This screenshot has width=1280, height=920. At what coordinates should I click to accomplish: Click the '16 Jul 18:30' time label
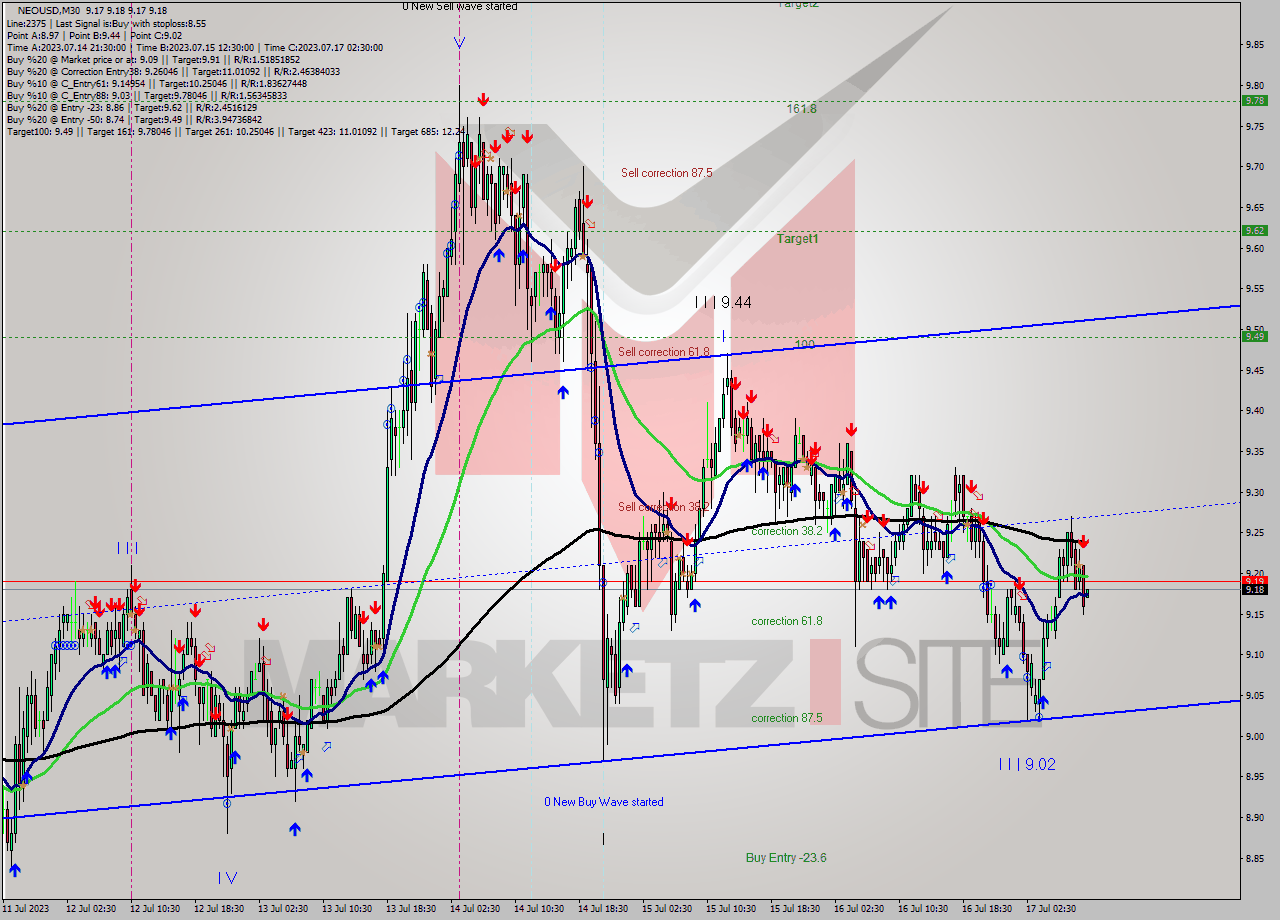(987, 909)
